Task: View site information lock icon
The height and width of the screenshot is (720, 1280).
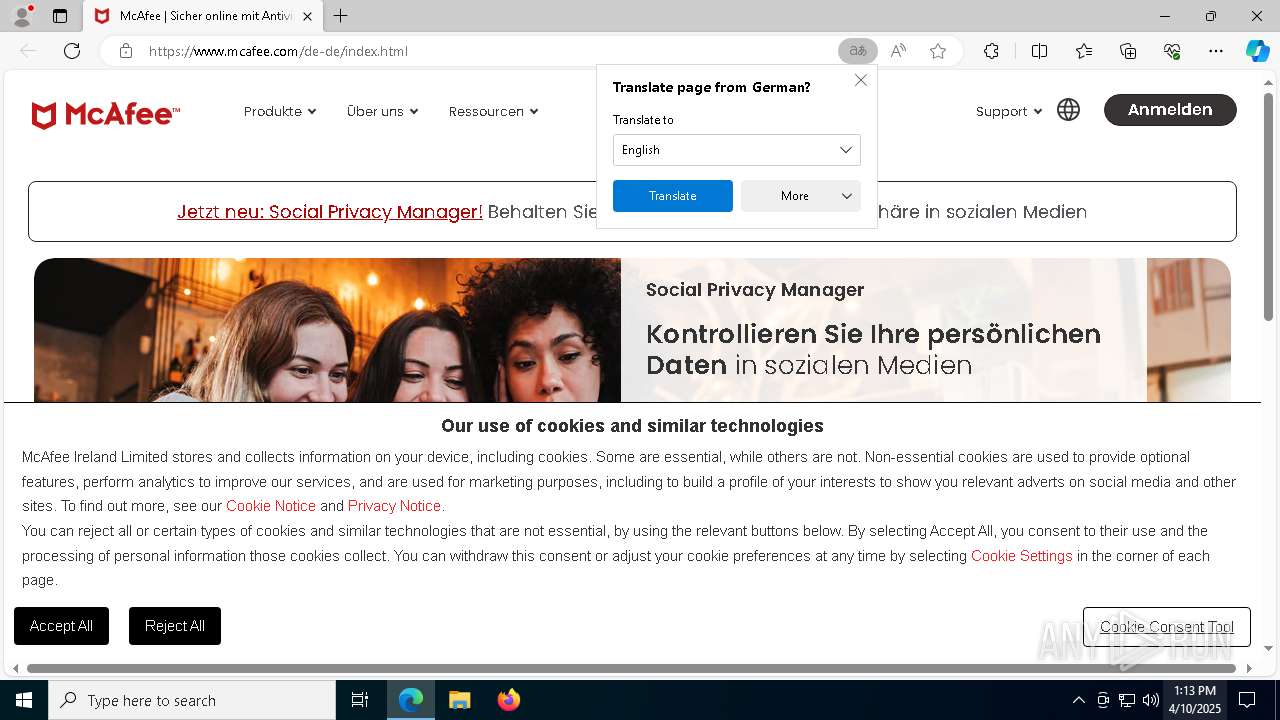Action: coord(126,51)
